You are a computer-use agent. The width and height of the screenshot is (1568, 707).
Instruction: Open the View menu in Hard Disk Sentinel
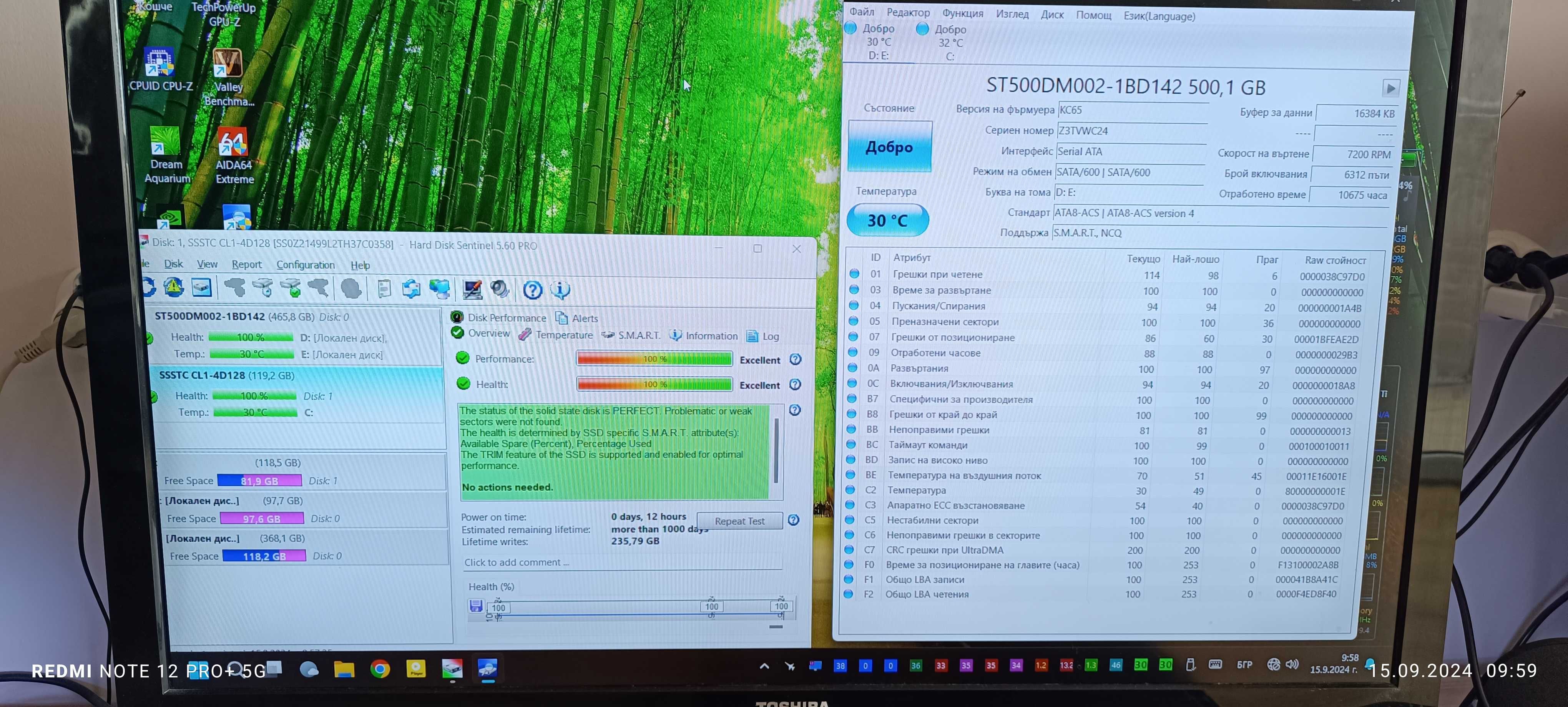point(207,264)
